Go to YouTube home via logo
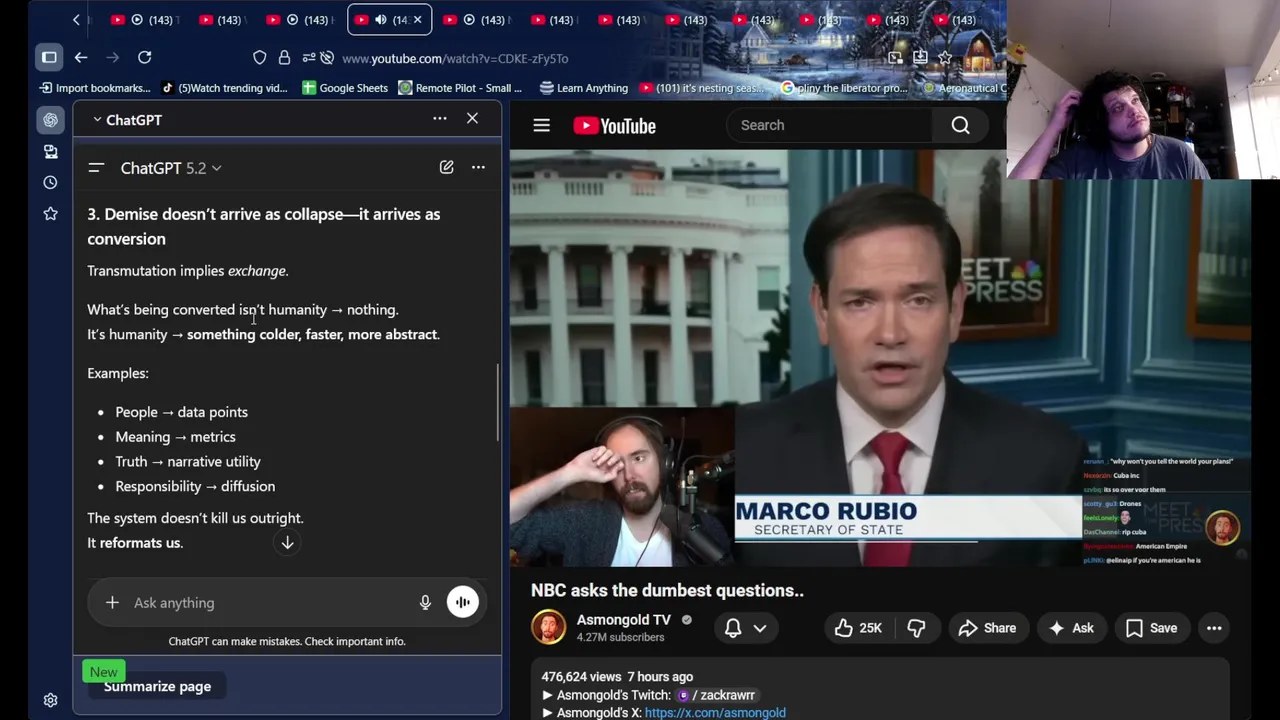 pos(614,126)
